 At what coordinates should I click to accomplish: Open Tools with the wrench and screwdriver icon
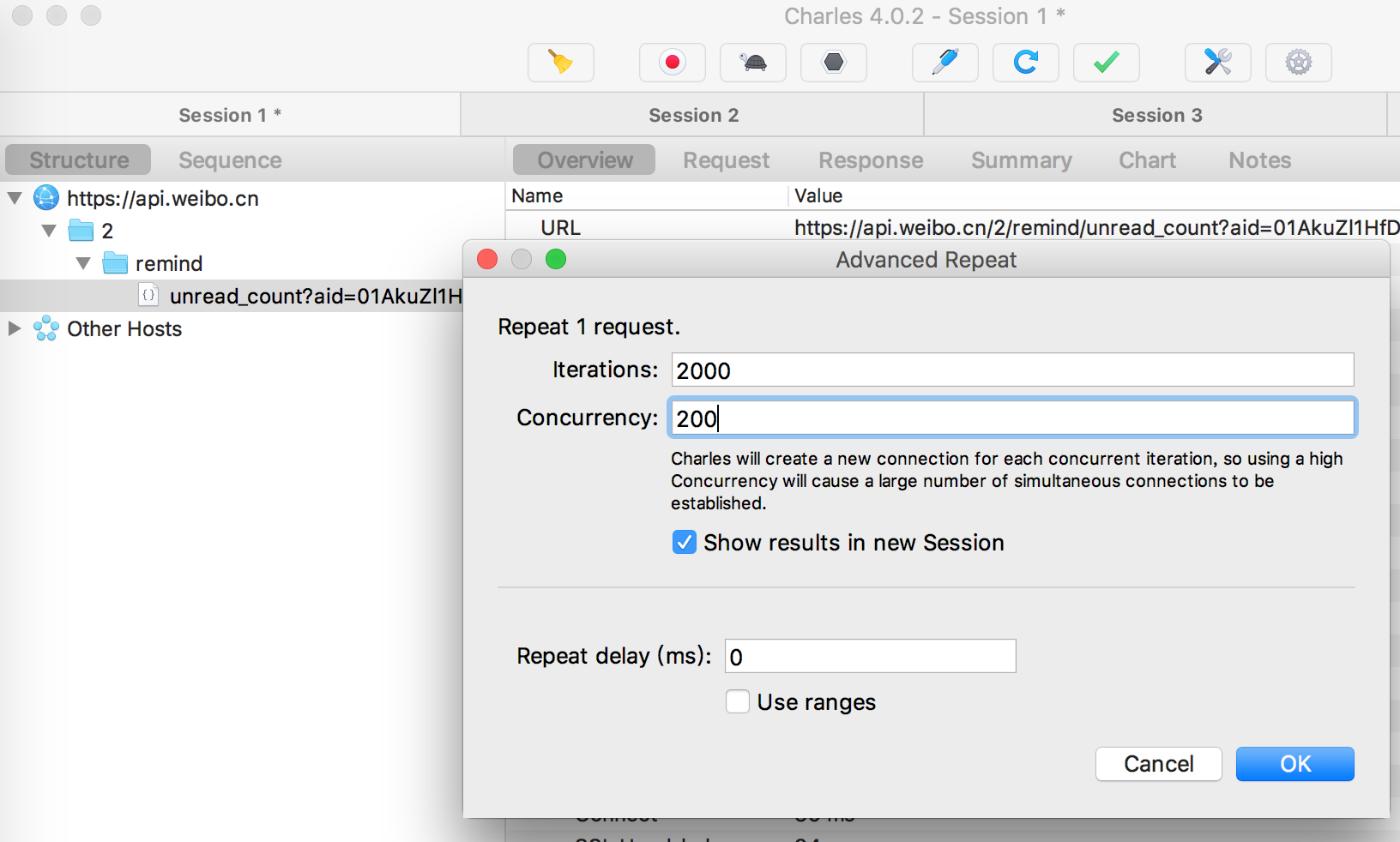(1218, 63)
